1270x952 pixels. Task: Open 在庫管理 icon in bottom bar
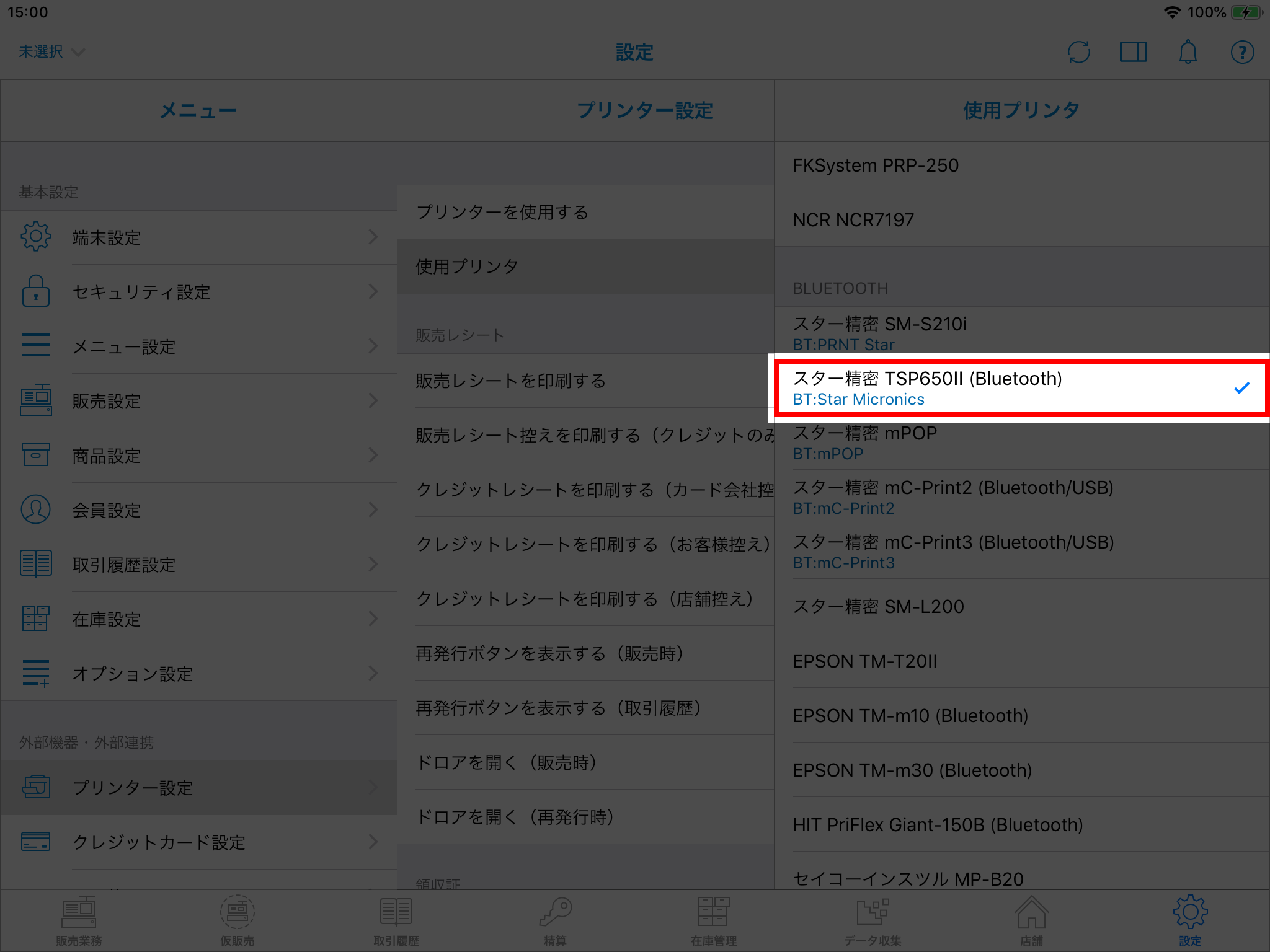tap(714, 920)
